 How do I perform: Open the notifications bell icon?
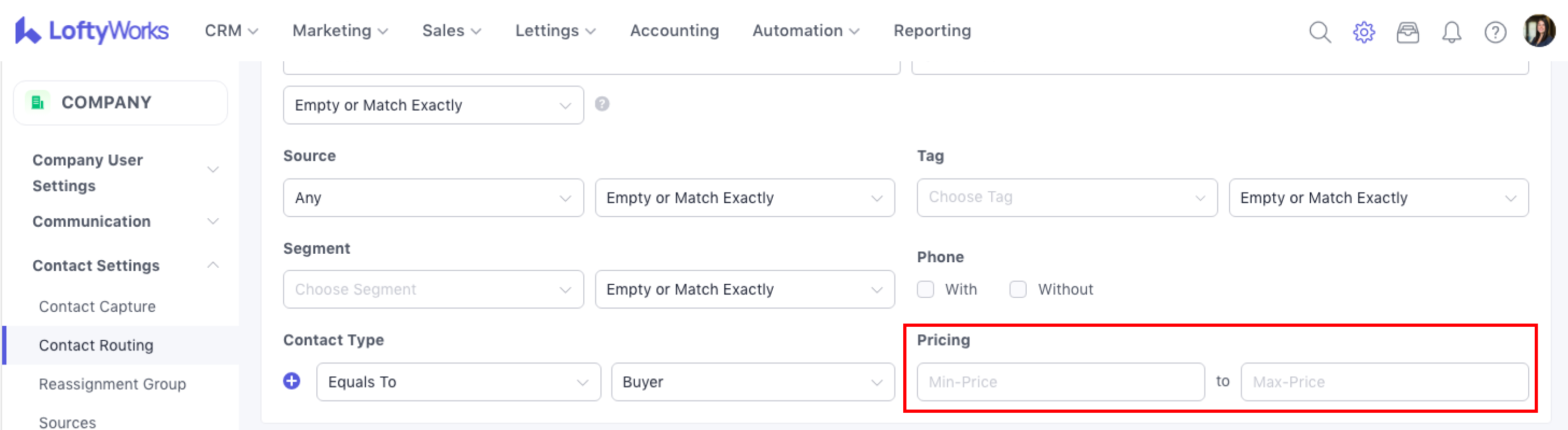[x=1451, y=32]
